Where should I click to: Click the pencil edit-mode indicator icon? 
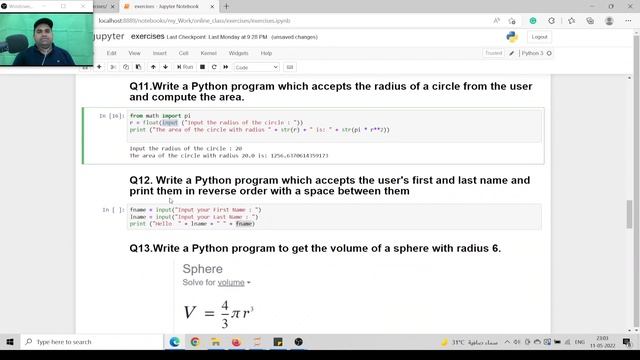coord(511,53)
